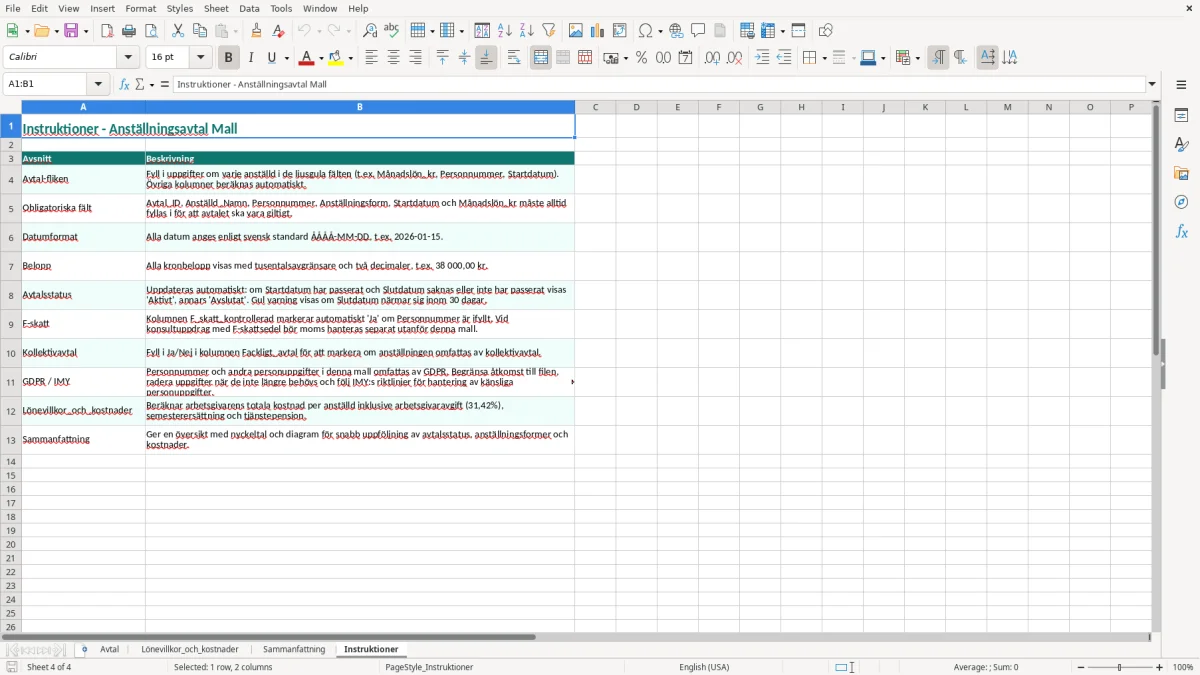Switch to the Avtal sheet tab
The width and height of the screenshot is (1200, 675).
(x=110, y=649)
